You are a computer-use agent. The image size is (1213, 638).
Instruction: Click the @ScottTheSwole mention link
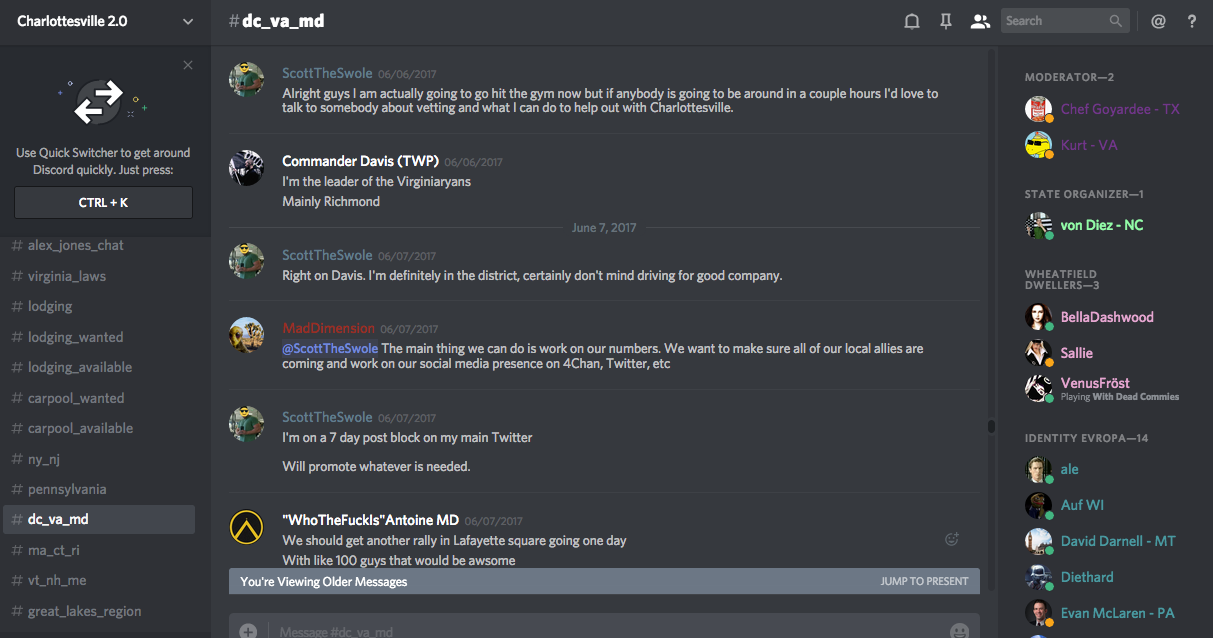(x=330, y=348)
